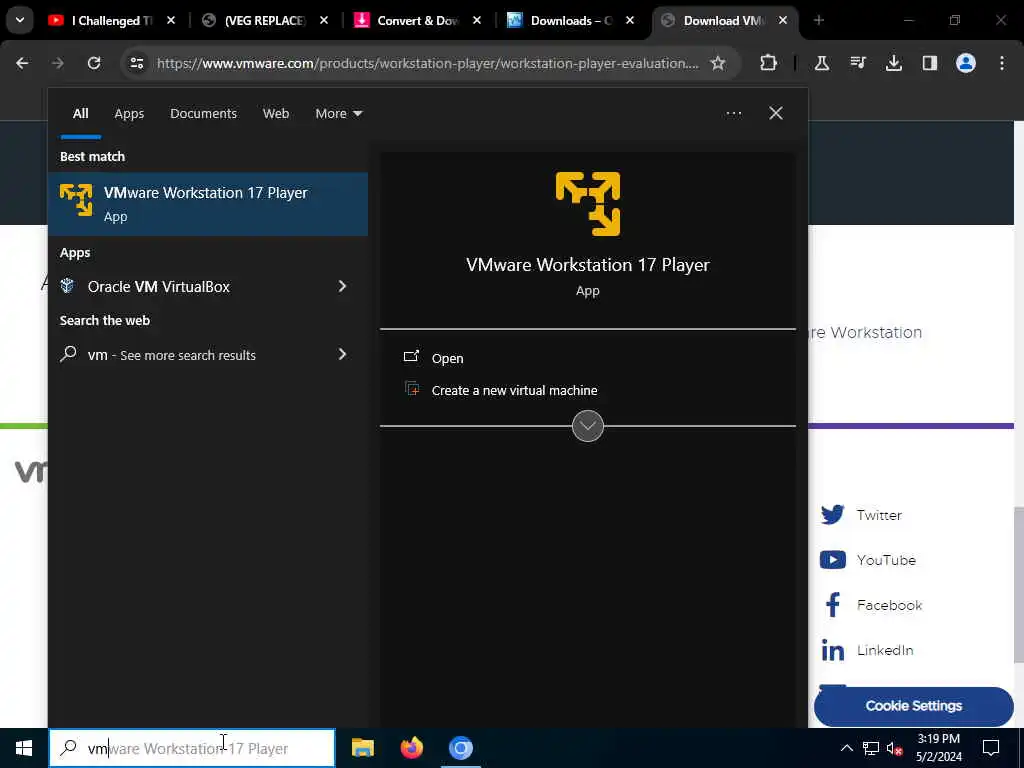The width and height of the screenshot is (1024, 768).
Task: Open the More filter dropdown
Action: (x=338, y=114)
